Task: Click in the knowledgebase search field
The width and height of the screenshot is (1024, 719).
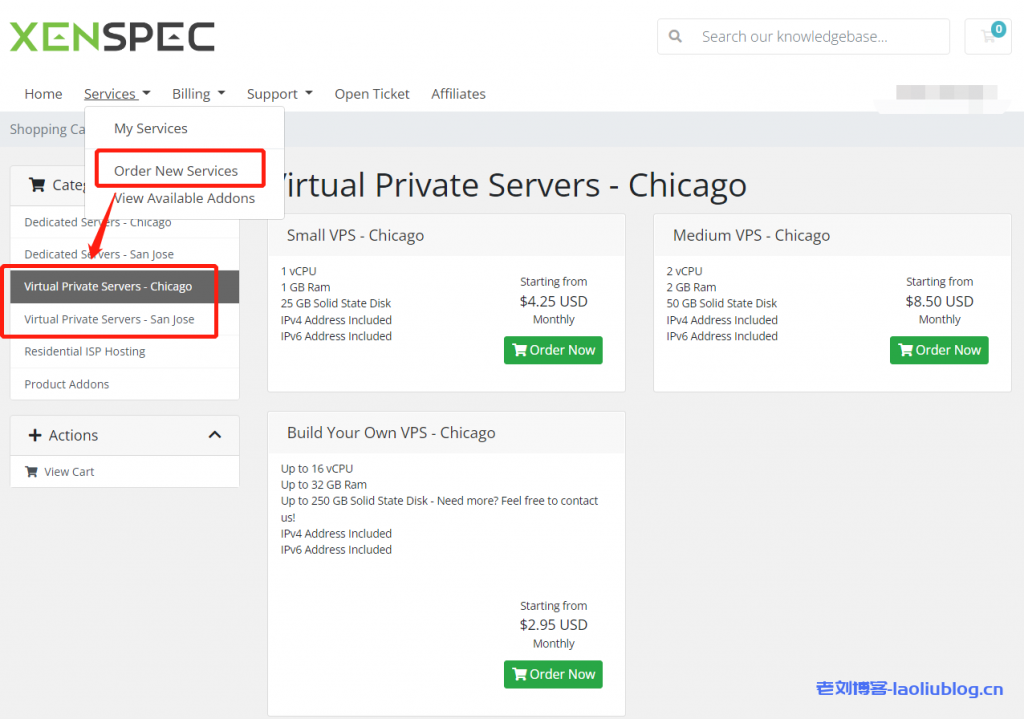Action: tap(818, 37)
